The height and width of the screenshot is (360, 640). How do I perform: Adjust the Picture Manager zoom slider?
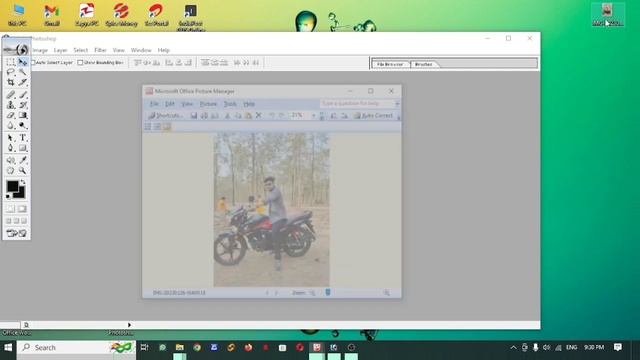(328, 292)
